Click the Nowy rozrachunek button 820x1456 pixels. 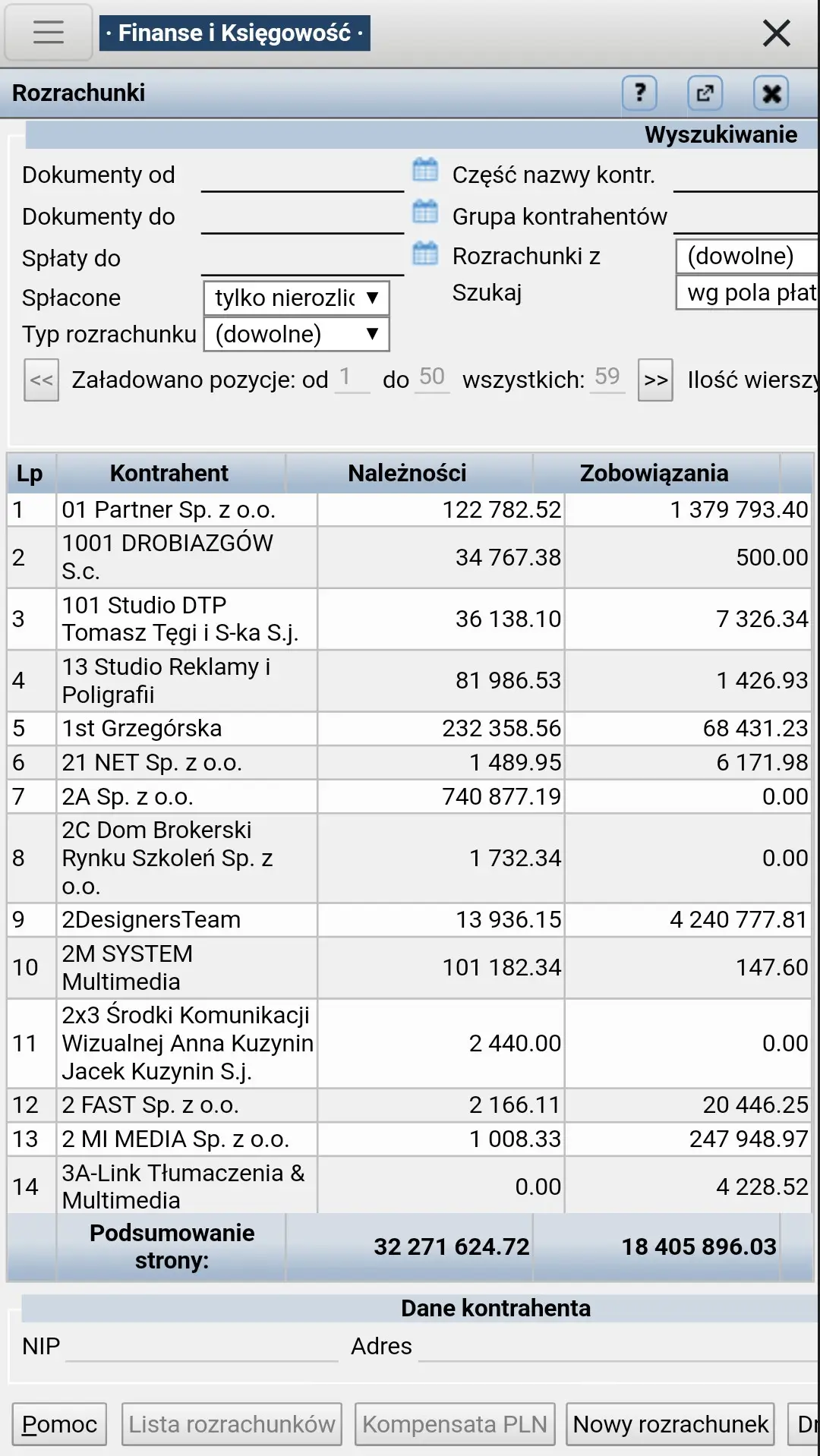pyautogui.click(x=670, y=1424)
